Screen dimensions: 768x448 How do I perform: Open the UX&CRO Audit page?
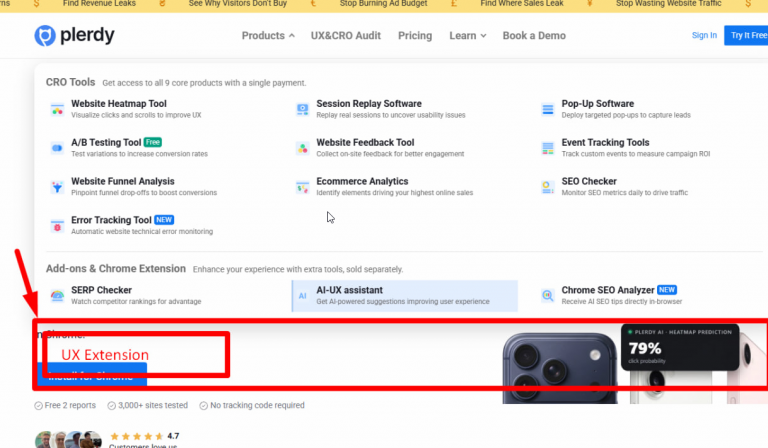point(346,36)
